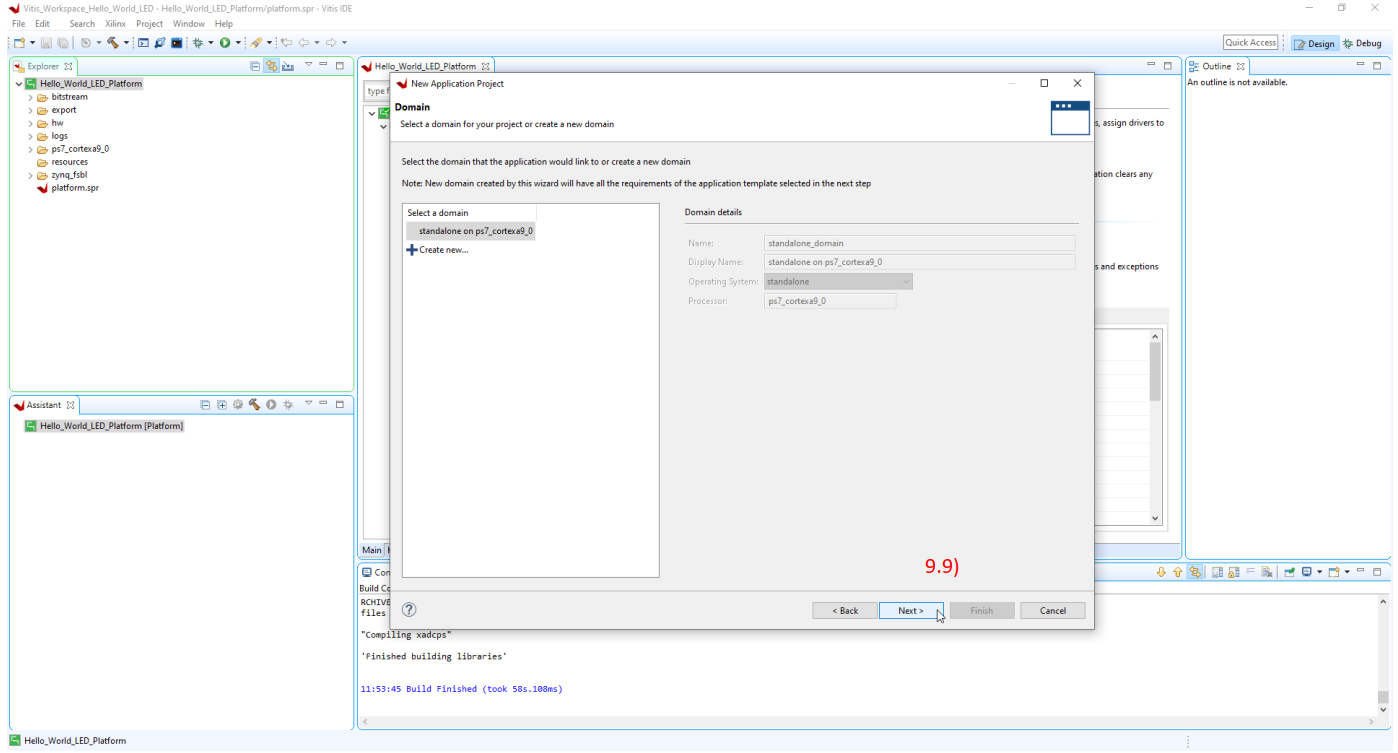Click the Next button in wizard
The height and width of the screenshot is (753, 1398).
[911, 611]
